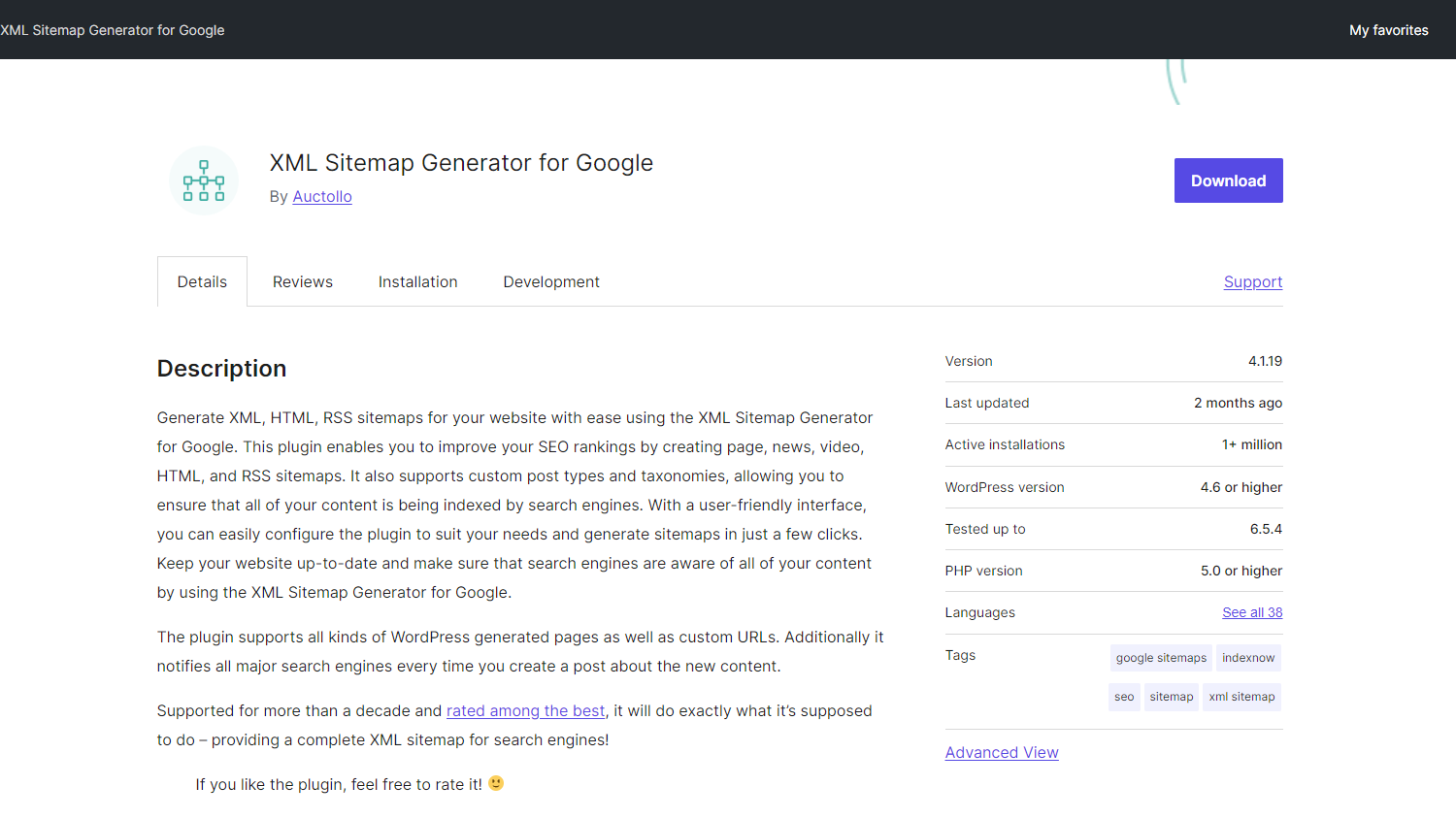Click the plugin name heading
The height and width of the screenshot is (819, 1456).
coord(461,163)
